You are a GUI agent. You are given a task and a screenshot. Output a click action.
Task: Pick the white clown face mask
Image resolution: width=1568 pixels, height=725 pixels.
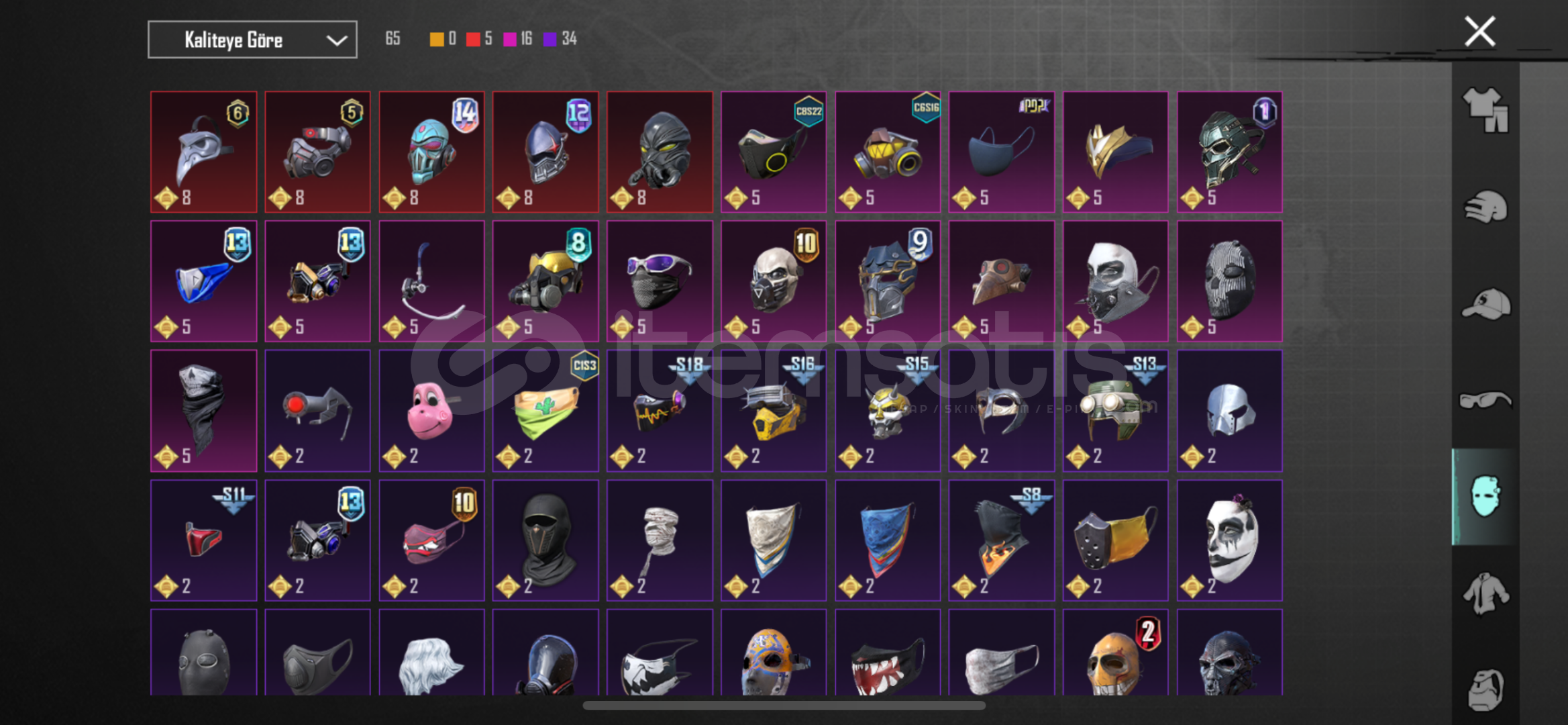click(x=1230, y=540)
